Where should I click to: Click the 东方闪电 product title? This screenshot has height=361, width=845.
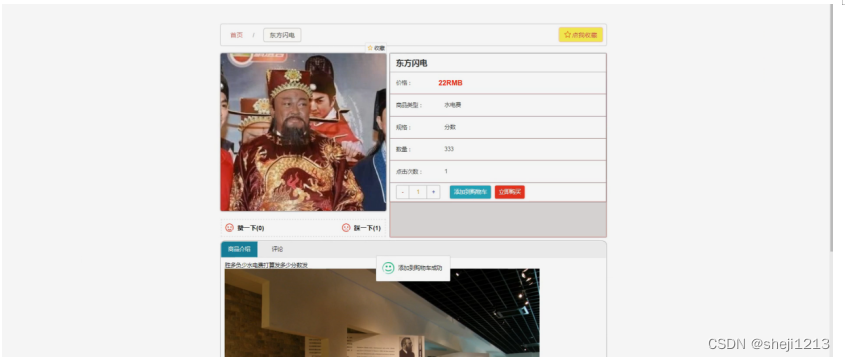412,63
